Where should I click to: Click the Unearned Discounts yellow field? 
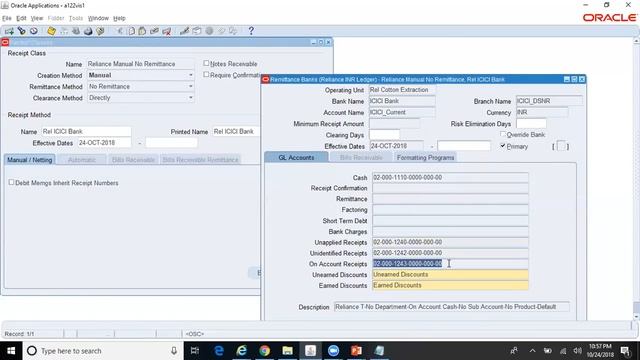pos(450,275)
